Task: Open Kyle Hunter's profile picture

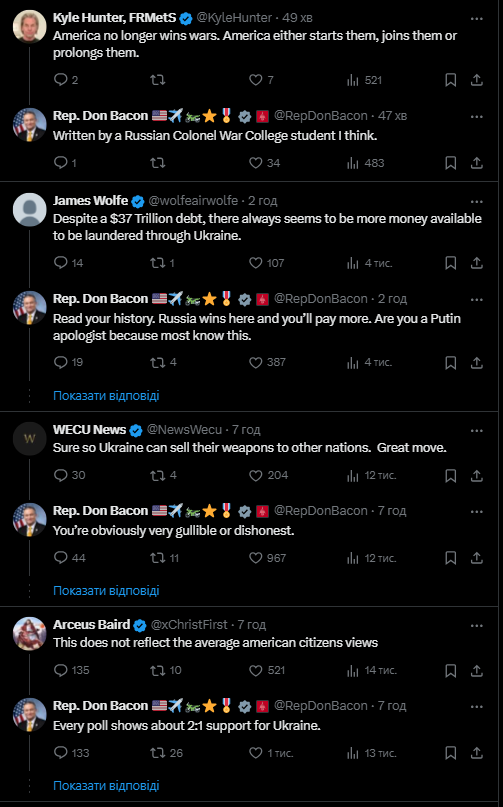Action: (x=29, y=26)
